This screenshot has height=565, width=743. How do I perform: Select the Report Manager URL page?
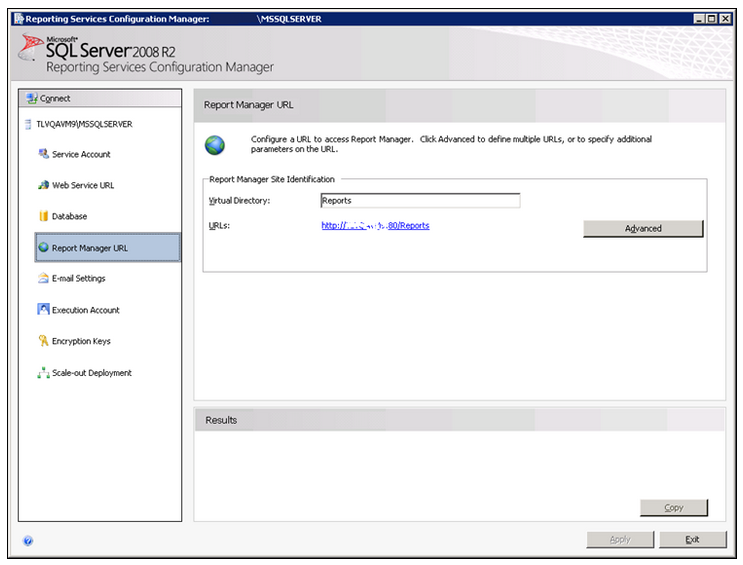108,247
